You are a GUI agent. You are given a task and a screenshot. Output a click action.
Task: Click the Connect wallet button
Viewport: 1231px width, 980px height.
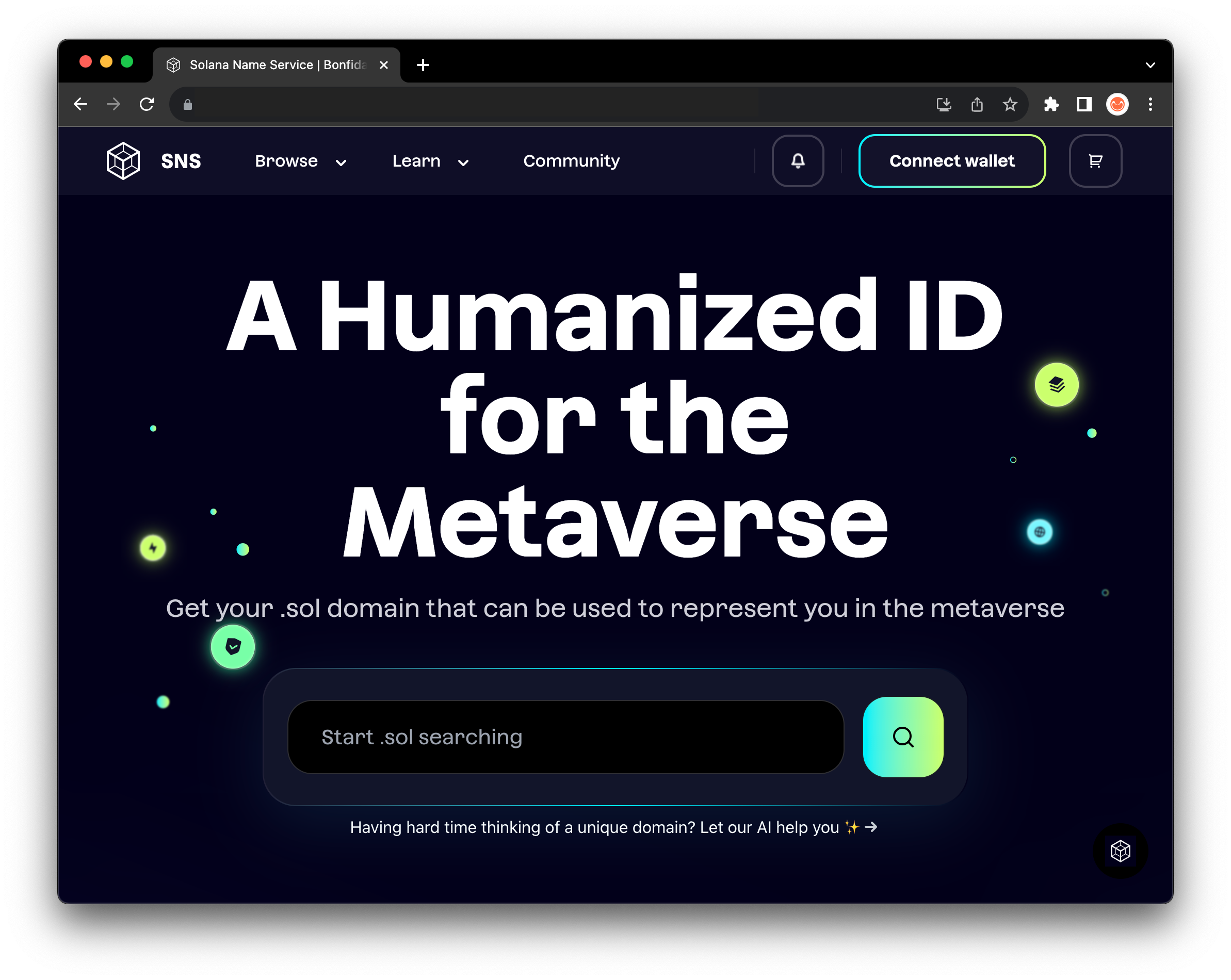[x=952, y=161]
